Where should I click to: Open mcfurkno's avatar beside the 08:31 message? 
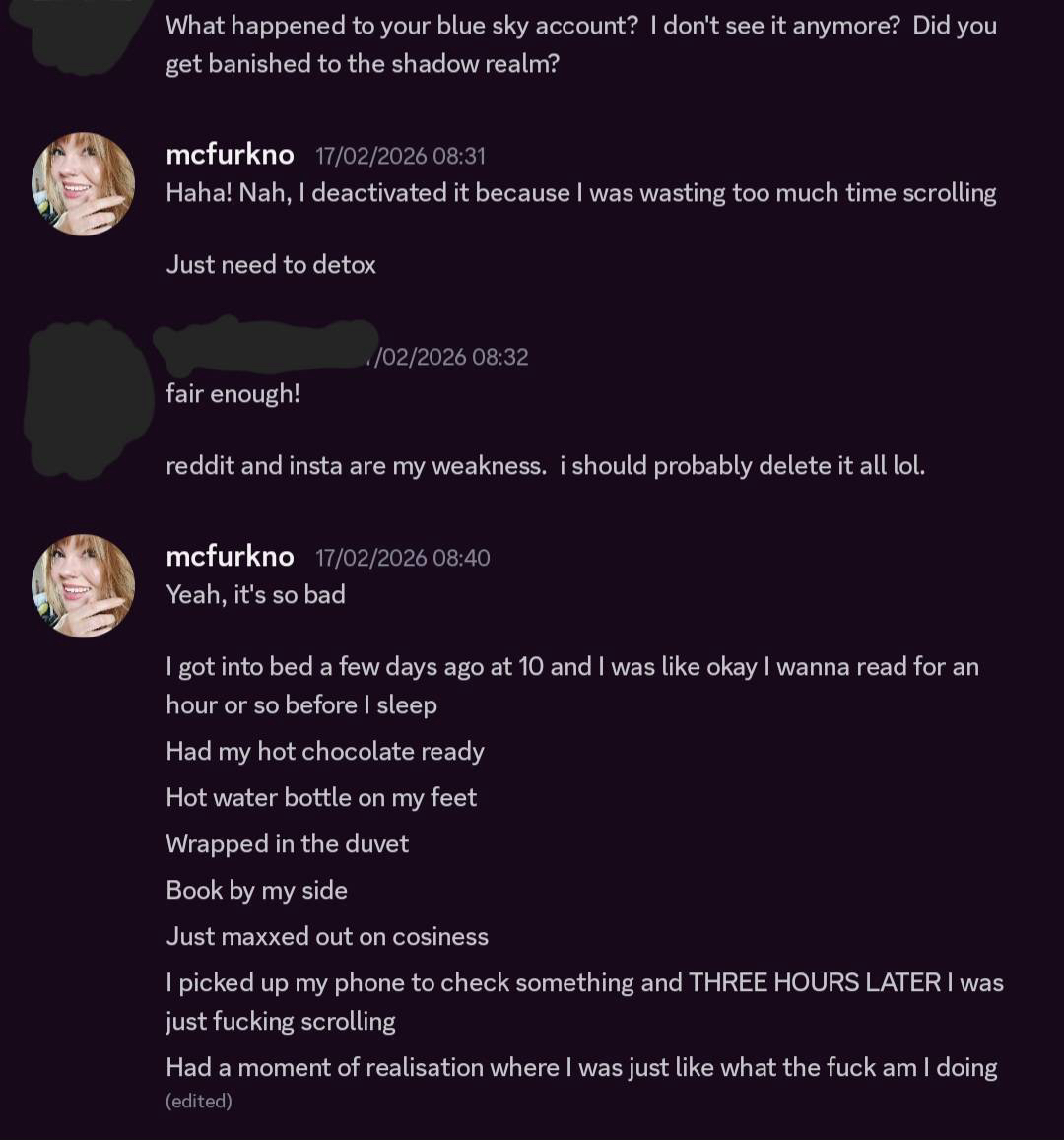click(83, 184)
